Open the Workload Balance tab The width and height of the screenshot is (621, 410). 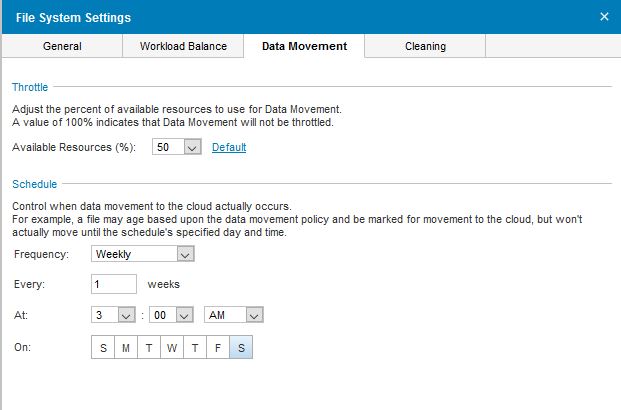coord(183,46)
